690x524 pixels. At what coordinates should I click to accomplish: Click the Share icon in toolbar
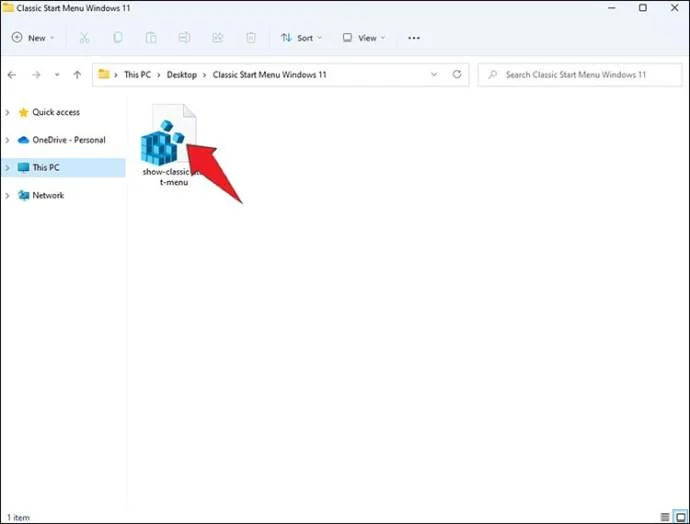coord(217,38)
